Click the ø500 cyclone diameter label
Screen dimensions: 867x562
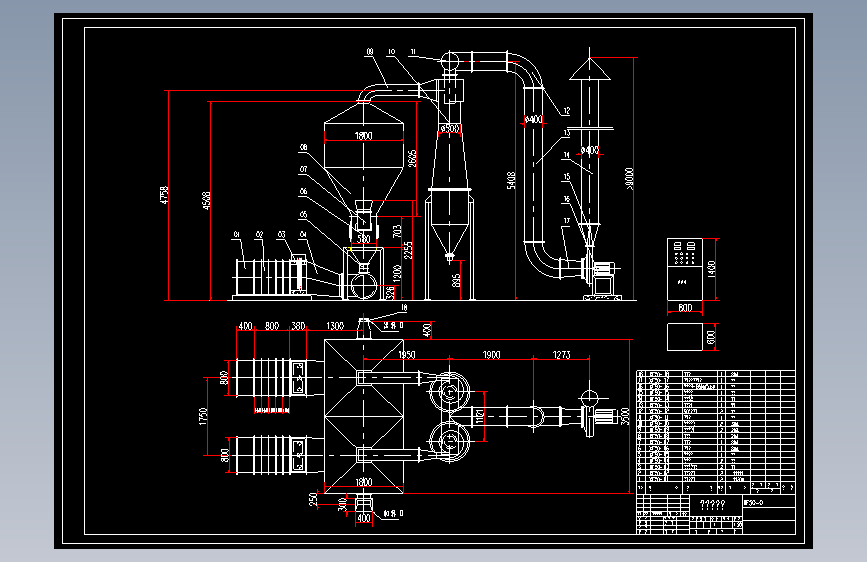pos(450,128)
